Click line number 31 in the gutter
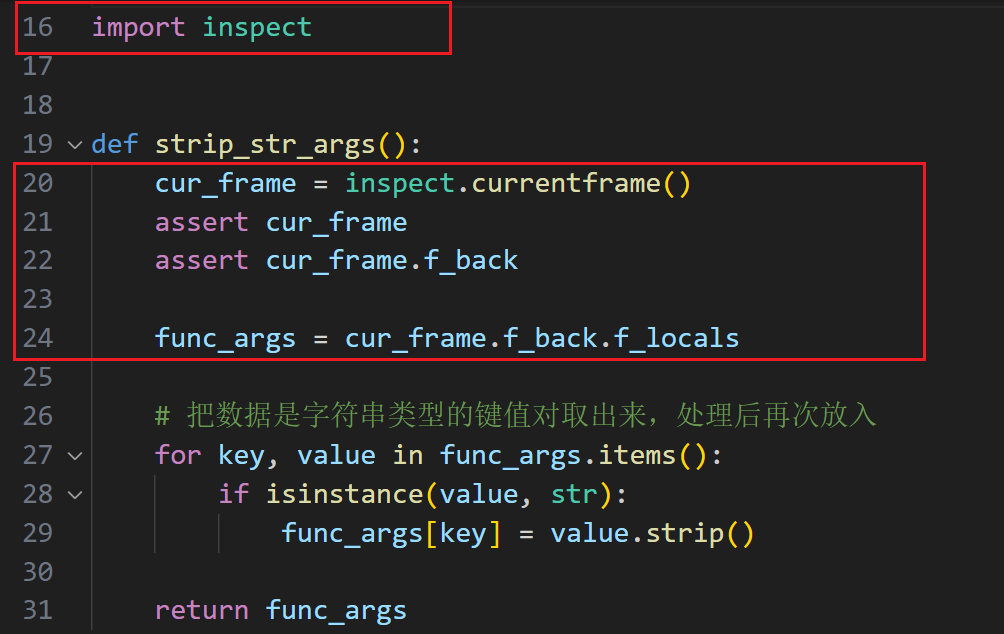 (37, 610)
